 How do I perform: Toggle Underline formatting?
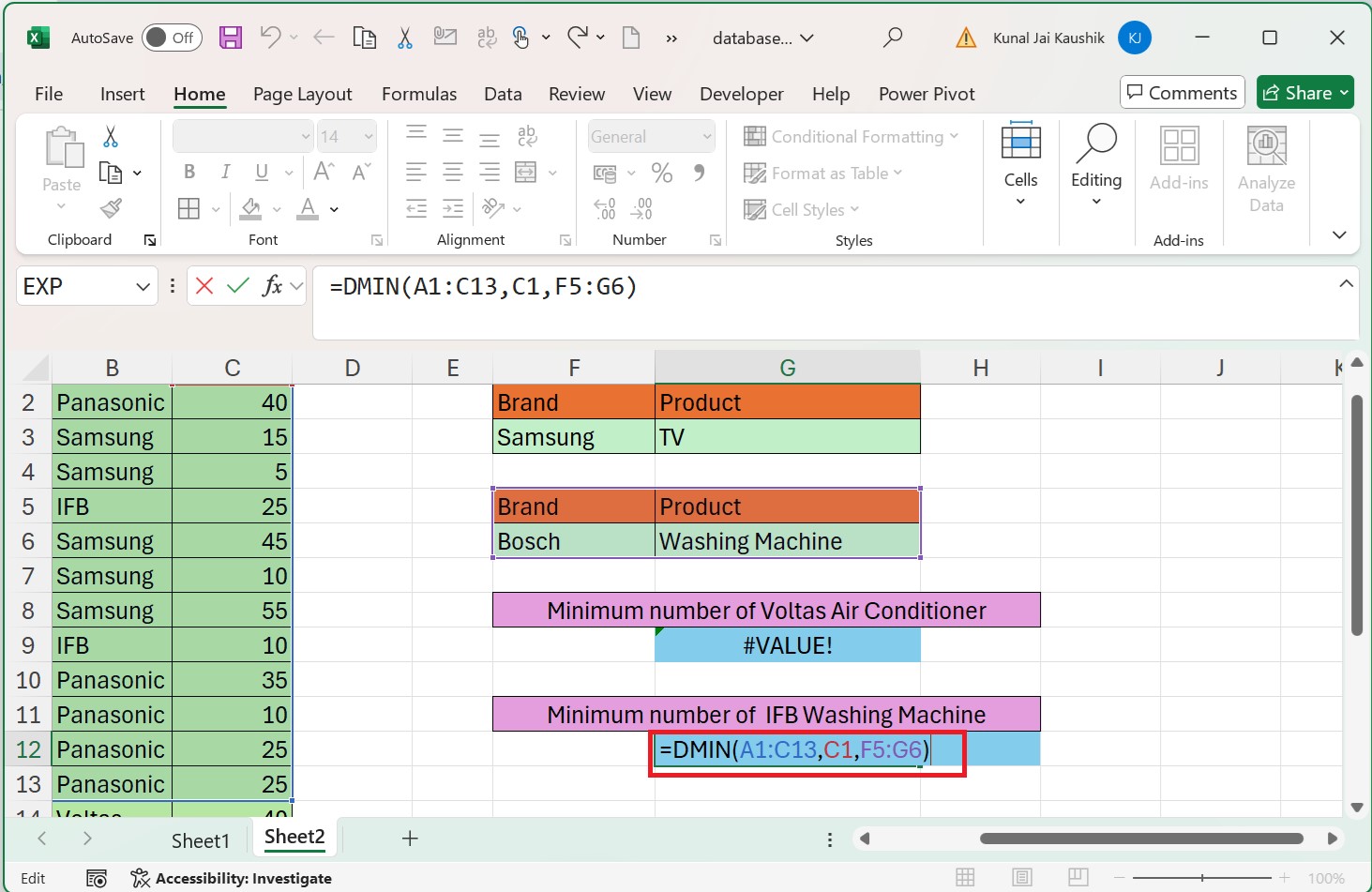(259, 172)
